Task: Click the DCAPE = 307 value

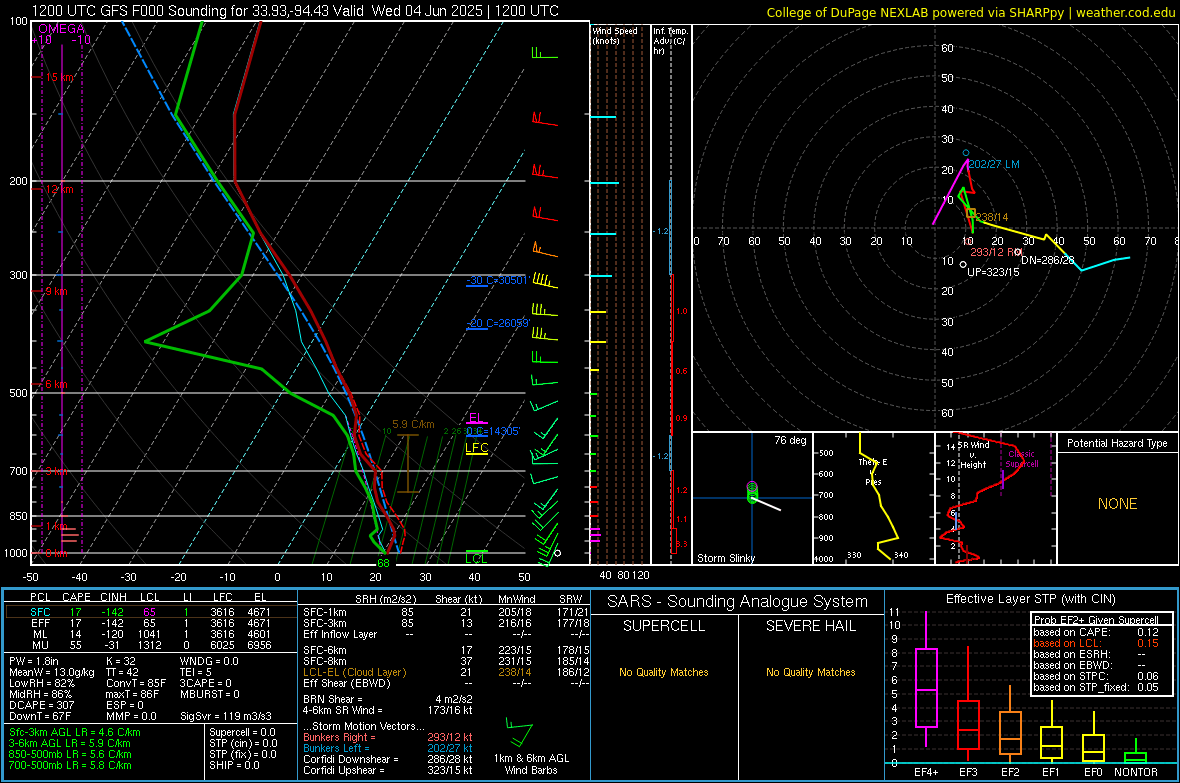Action: [x=42, y=705]
